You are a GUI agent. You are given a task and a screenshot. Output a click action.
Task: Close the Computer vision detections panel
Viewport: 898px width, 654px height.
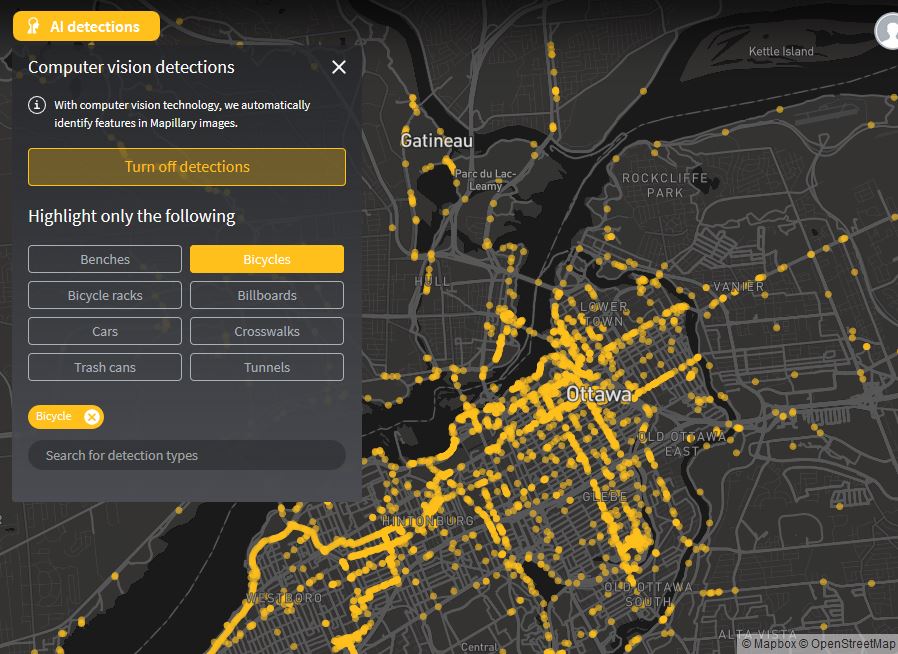[339, 67]
